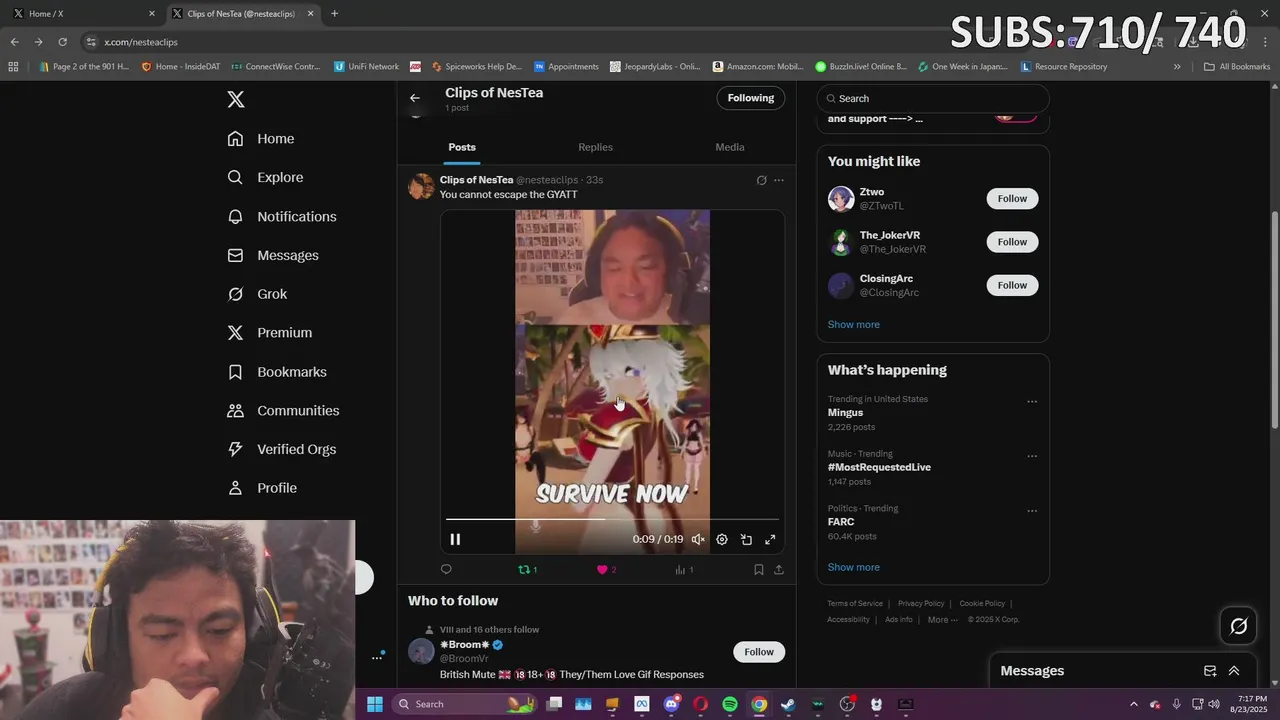Open Notifications in X sidebar
This screenshot has height=720, width=1280.
[282, 216]
